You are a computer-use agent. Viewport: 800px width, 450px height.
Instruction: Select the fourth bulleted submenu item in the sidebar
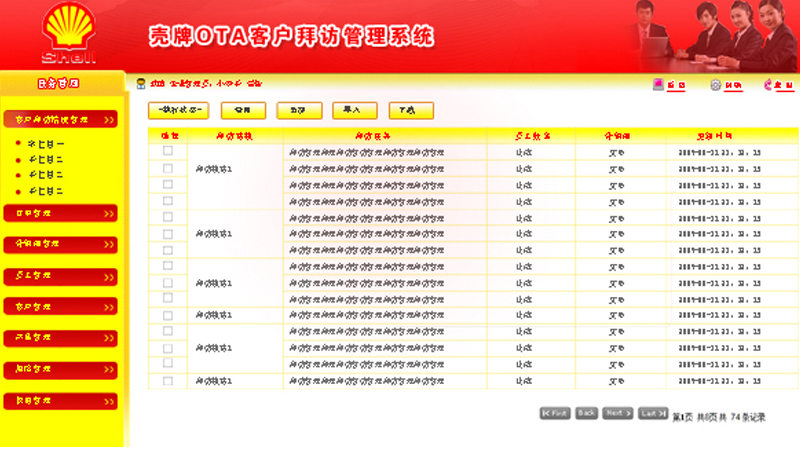(45, 191)
